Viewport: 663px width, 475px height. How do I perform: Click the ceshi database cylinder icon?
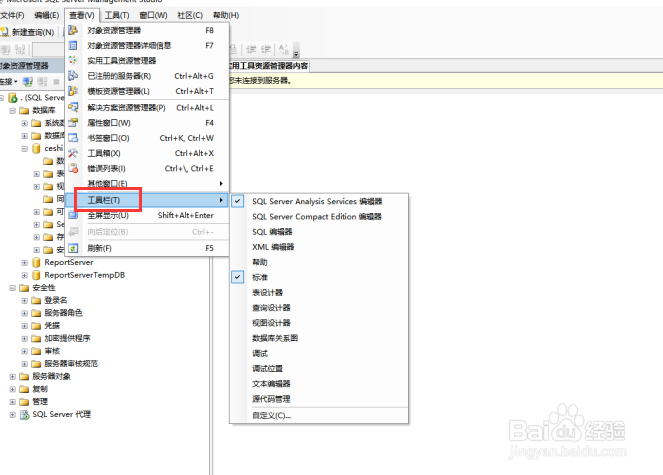(37, 148)
